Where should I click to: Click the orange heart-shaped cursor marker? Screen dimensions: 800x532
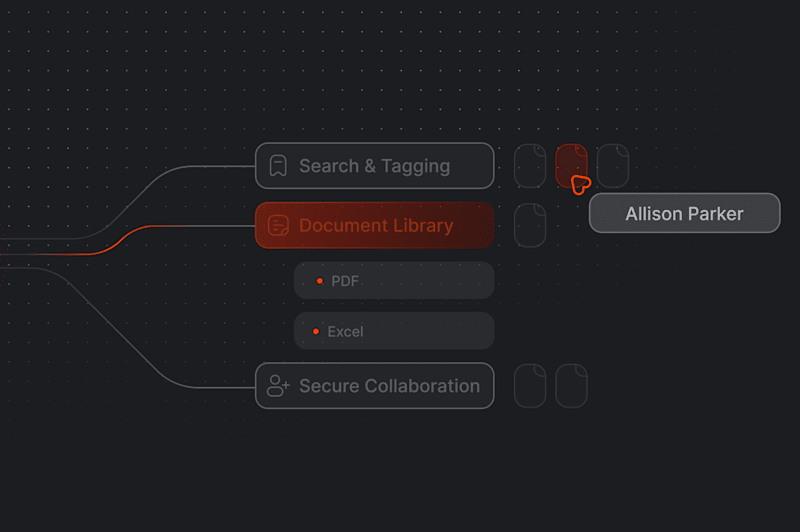581,185
